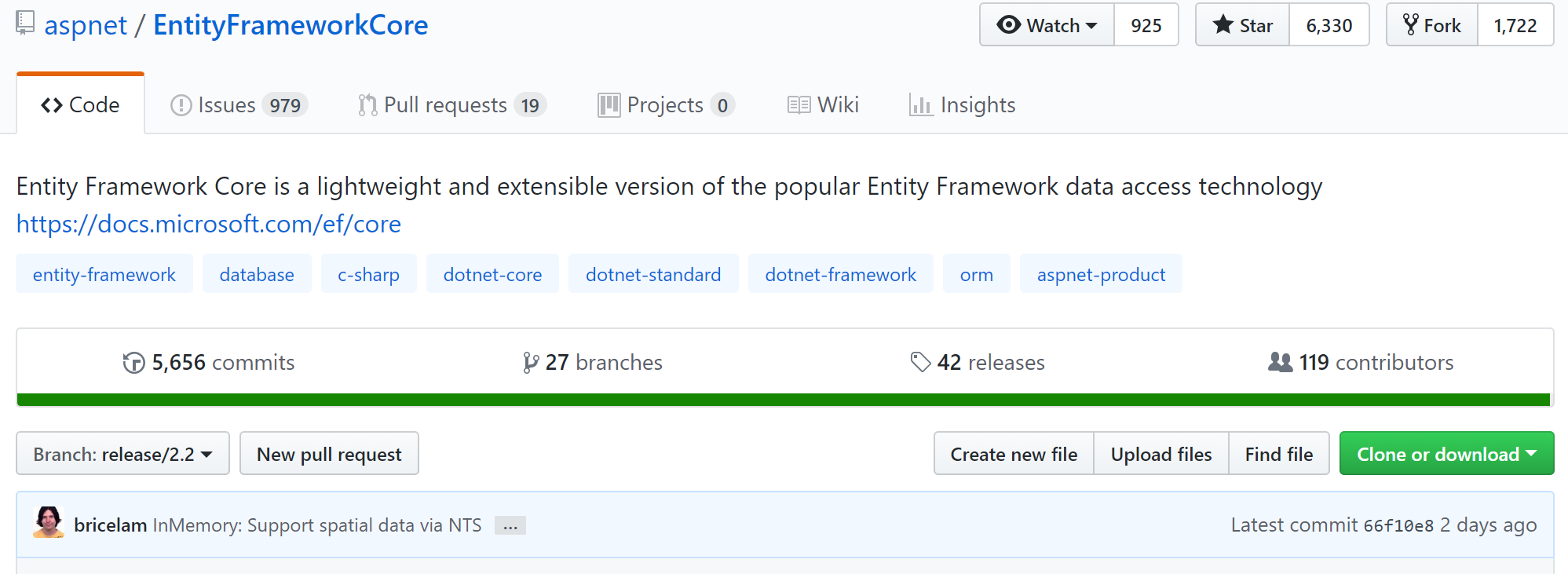Select the dotnet-core topic tag
The height and width of the screenshot is (574, 1568).
point(492,274)
